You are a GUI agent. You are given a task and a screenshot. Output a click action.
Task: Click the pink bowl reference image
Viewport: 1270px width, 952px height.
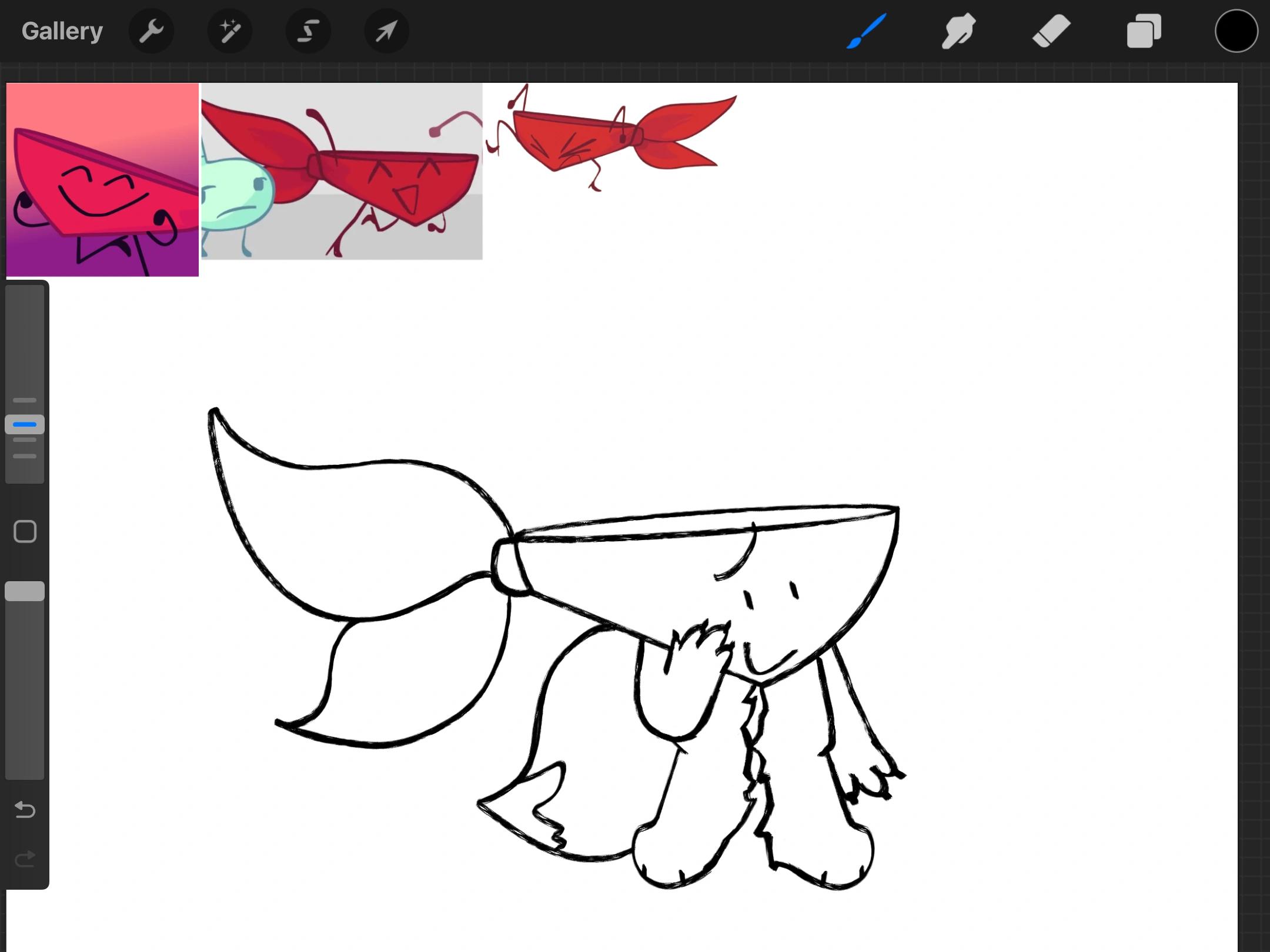[x=102, y=179]
